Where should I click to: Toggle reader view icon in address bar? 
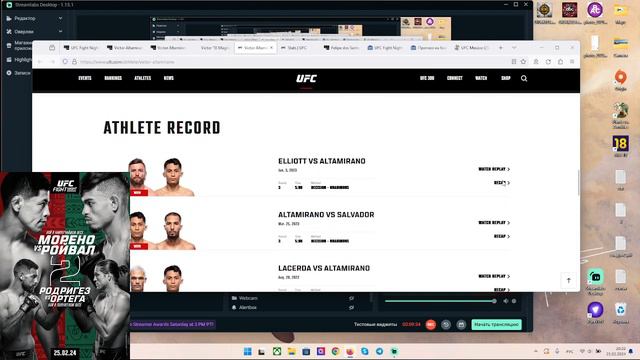514,62
